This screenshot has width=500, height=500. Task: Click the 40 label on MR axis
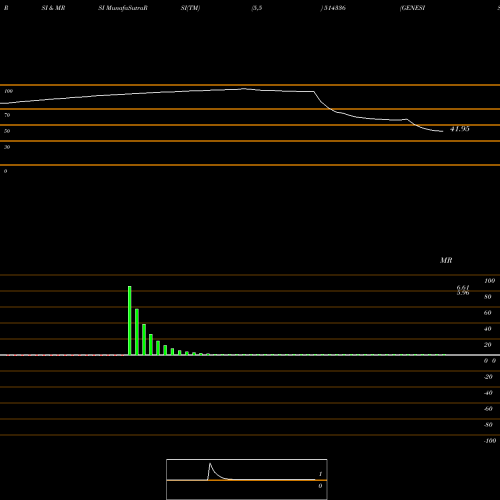(488, 329)
